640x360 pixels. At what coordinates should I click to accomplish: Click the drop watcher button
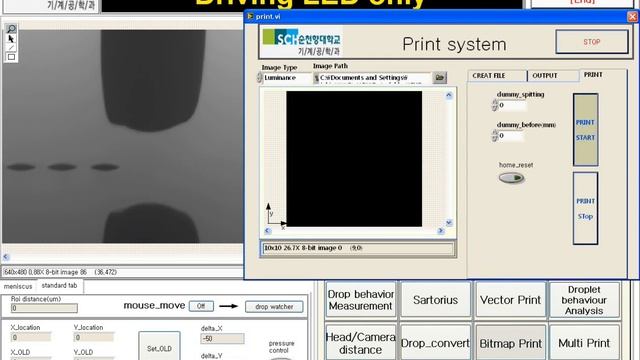[x=274, y=307]
